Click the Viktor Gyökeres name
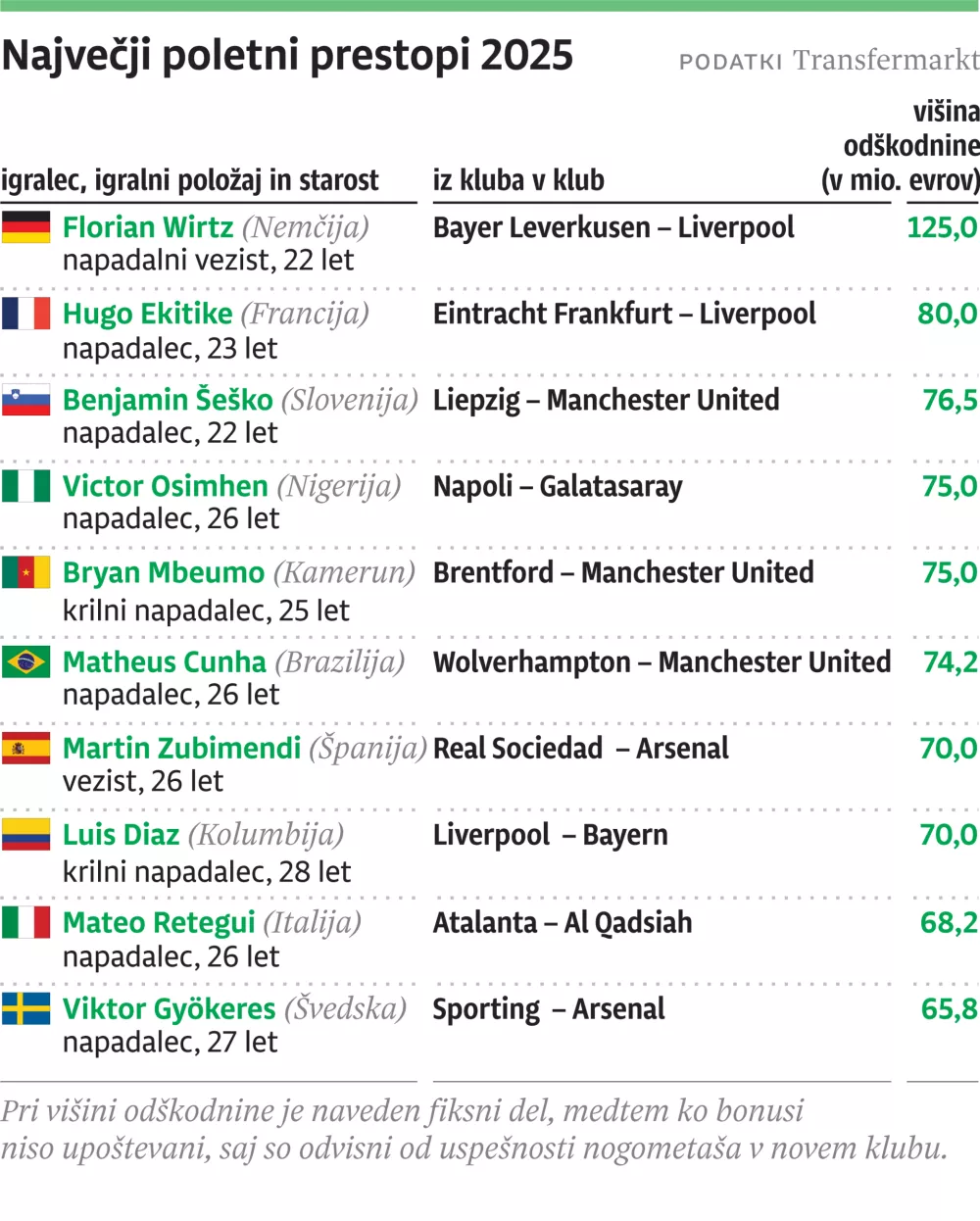 pyautogui.click(x=169, y=1008)
